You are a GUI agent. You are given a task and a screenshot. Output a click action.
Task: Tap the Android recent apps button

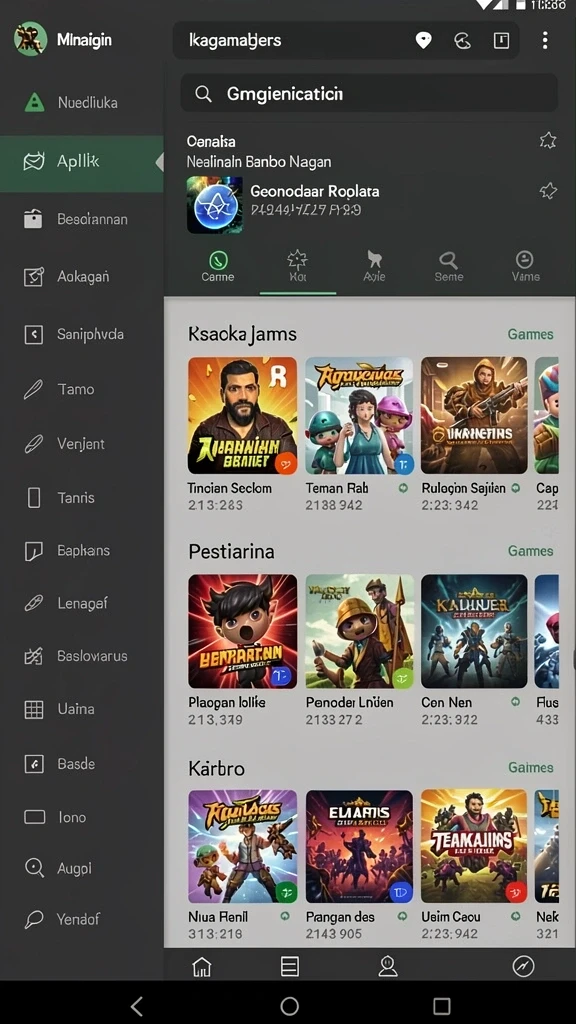[x=441, y=1006]
